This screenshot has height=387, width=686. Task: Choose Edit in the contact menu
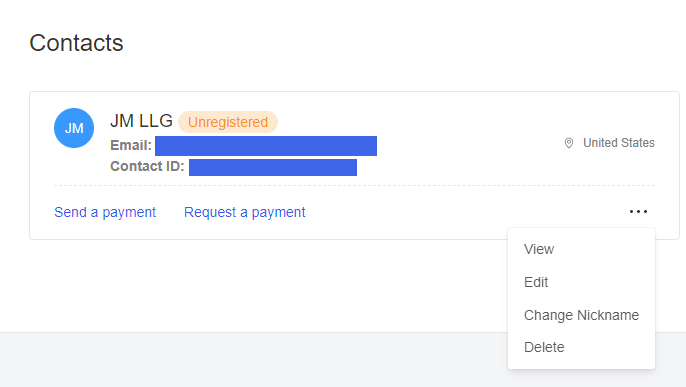coord(536,282)
